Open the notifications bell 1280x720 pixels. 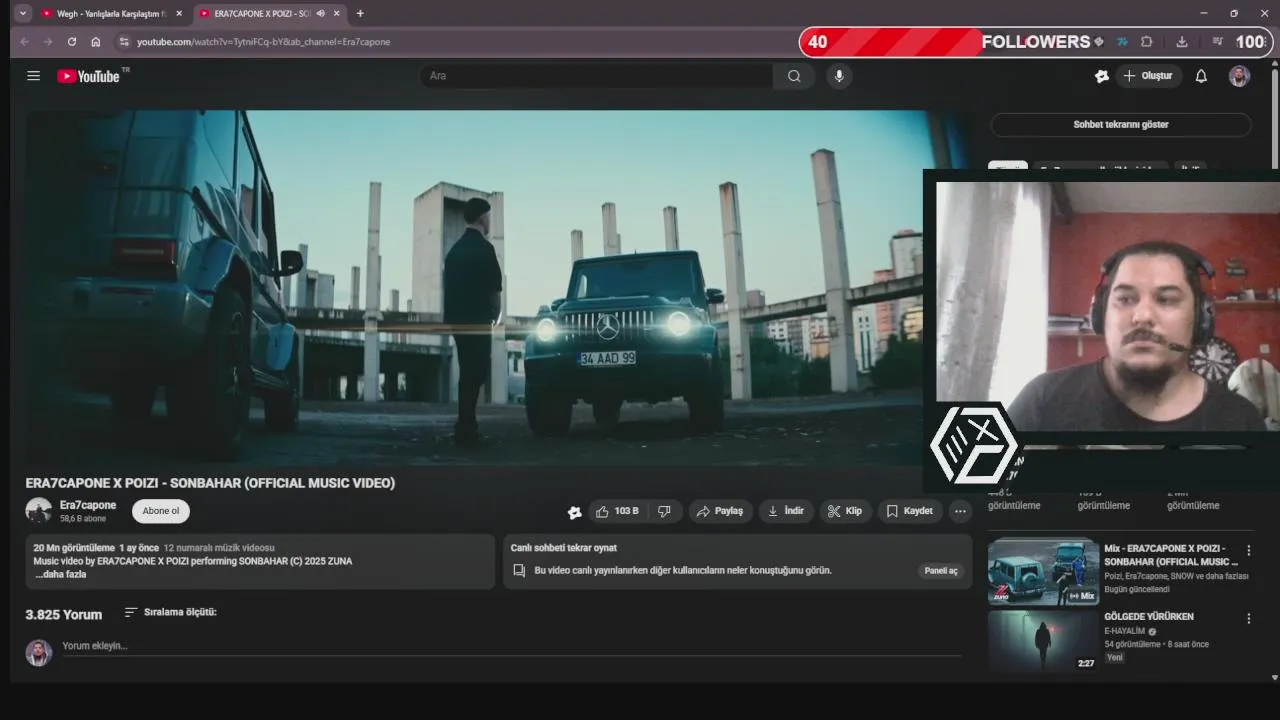pos(1201,76)
